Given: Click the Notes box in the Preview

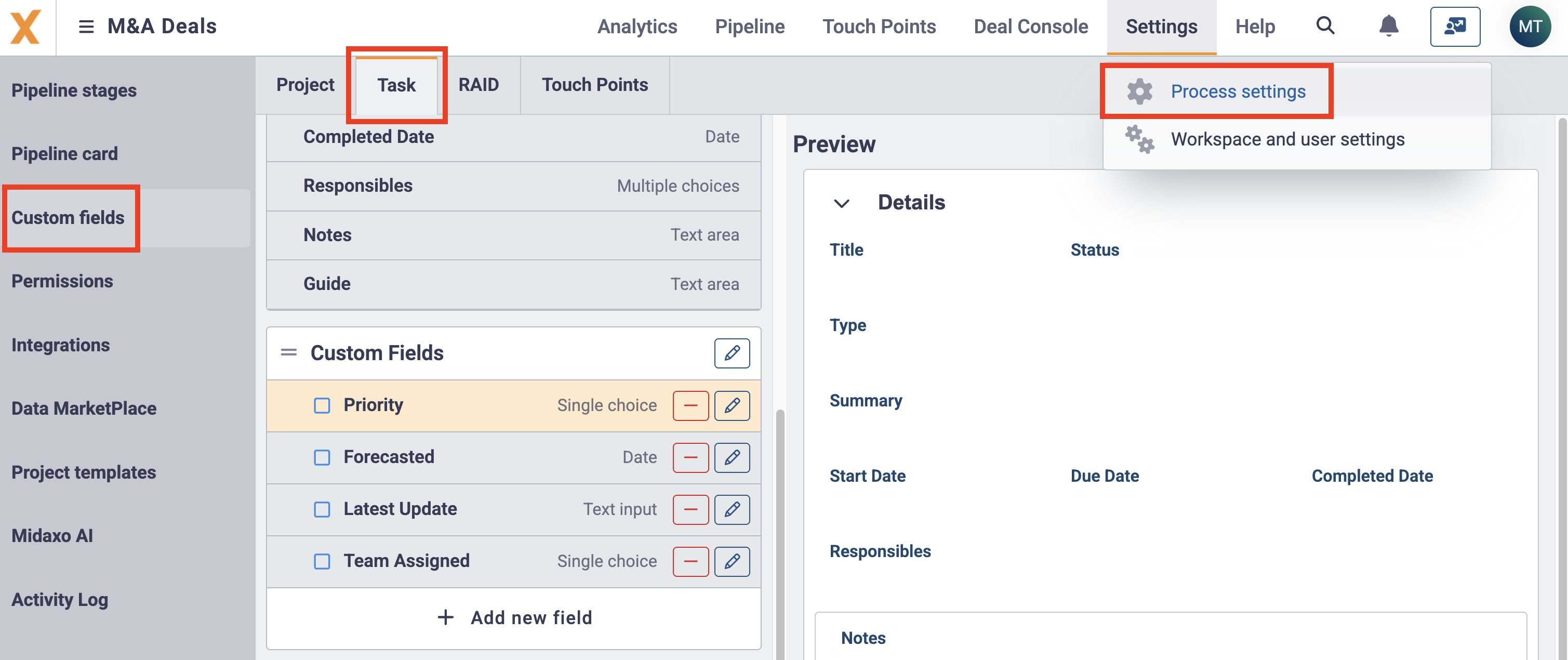Looking at the screenshot, I should pyautogui.click(x=1171, y=636).
